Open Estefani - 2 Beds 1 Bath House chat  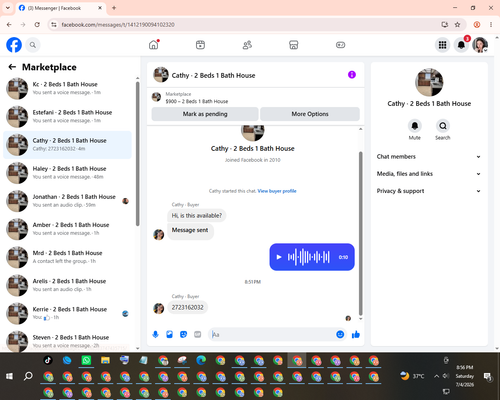click(67, 116)
